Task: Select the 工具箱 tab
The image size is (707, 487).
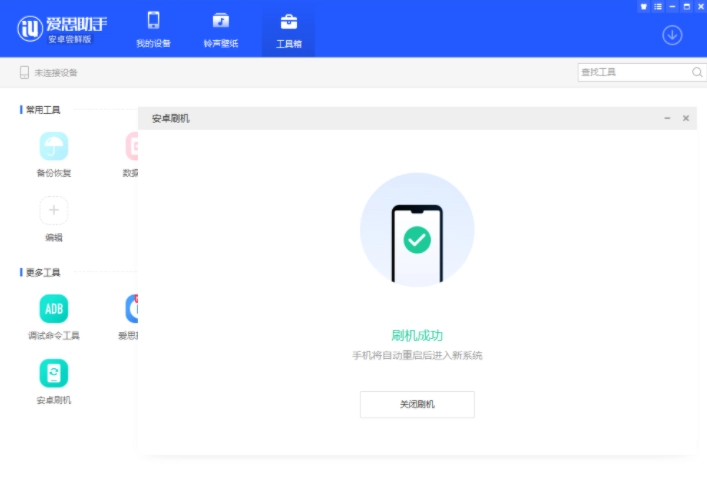Action: click(288, 30)
